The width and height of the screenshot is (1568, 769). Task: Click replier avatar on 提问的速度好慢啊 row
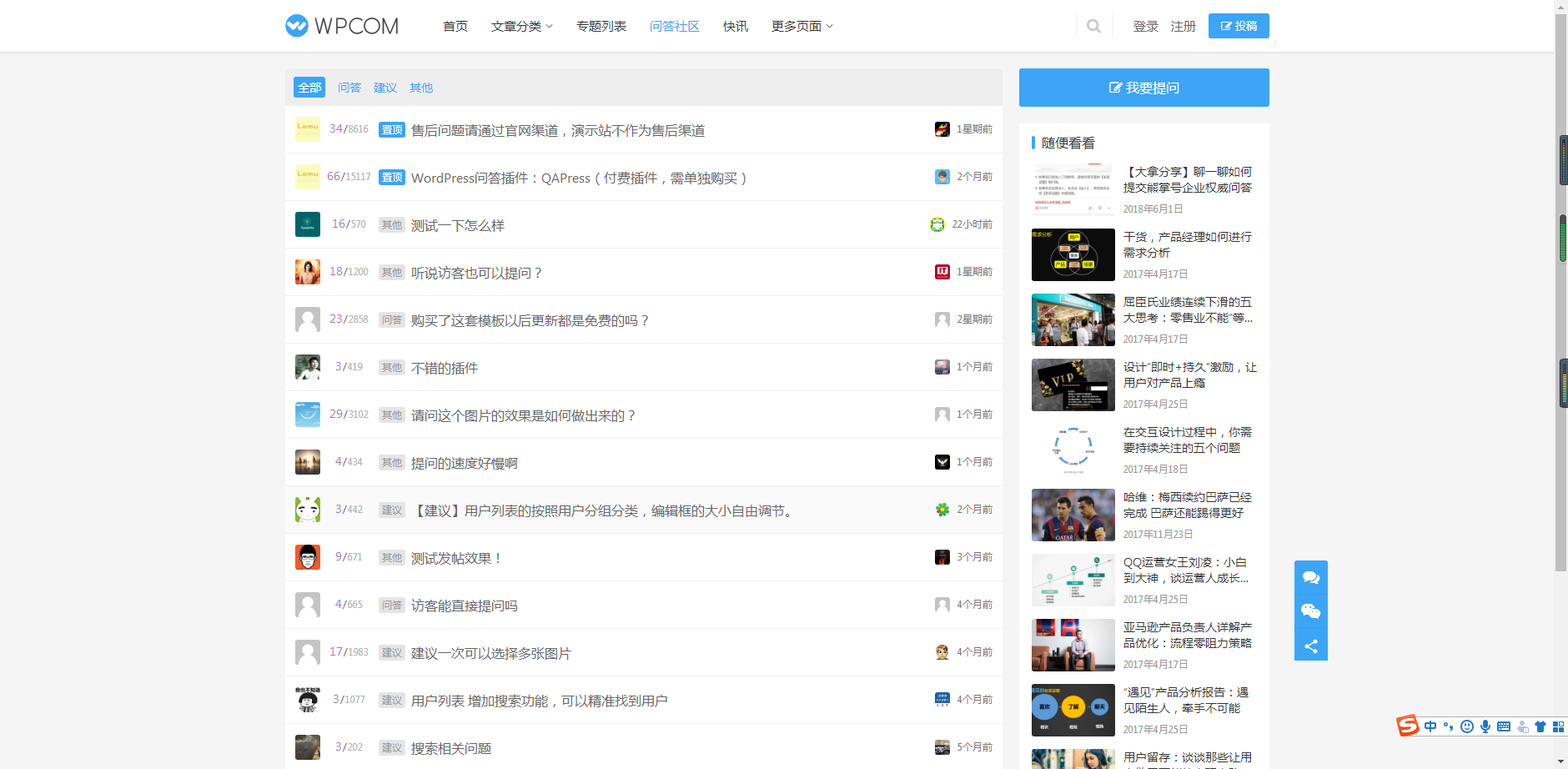(942, 462)
